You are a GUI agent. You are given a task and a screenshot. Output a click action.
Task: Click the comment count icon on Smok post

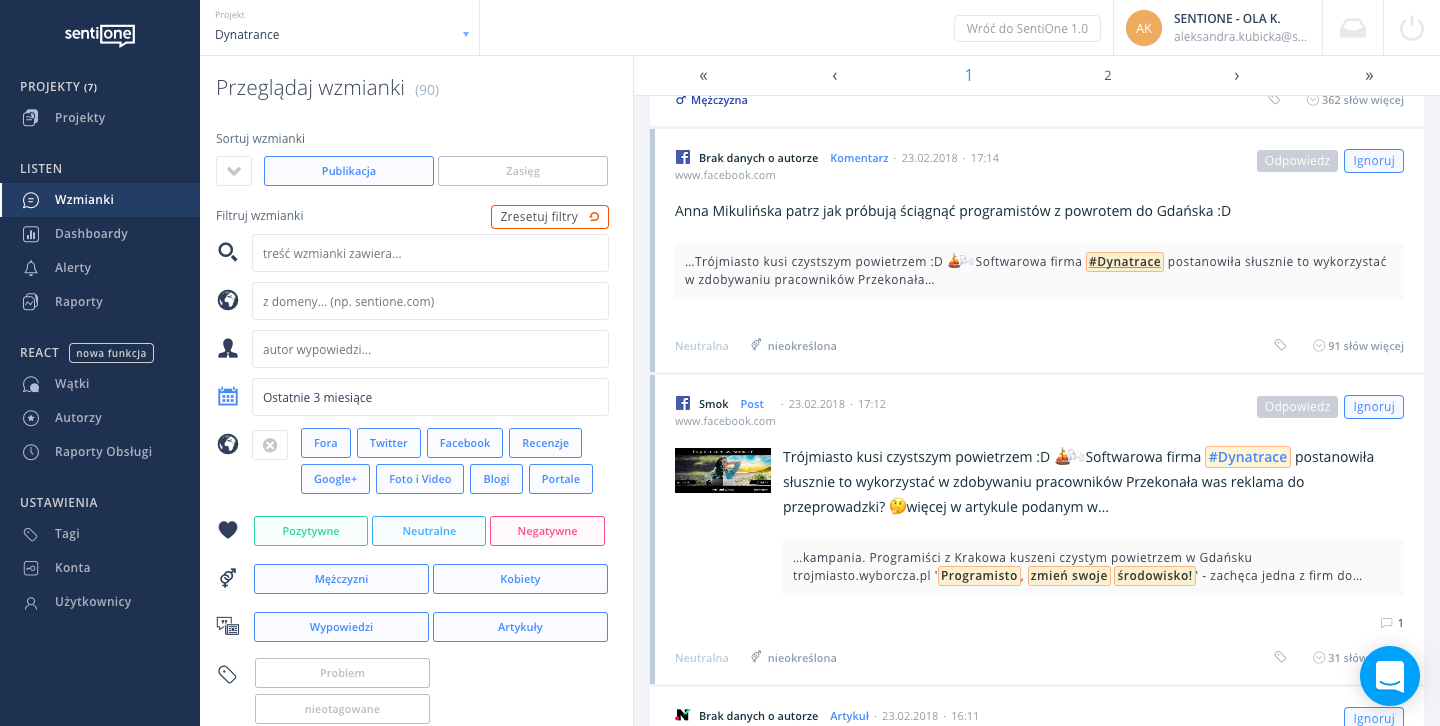coord(1386,623)
